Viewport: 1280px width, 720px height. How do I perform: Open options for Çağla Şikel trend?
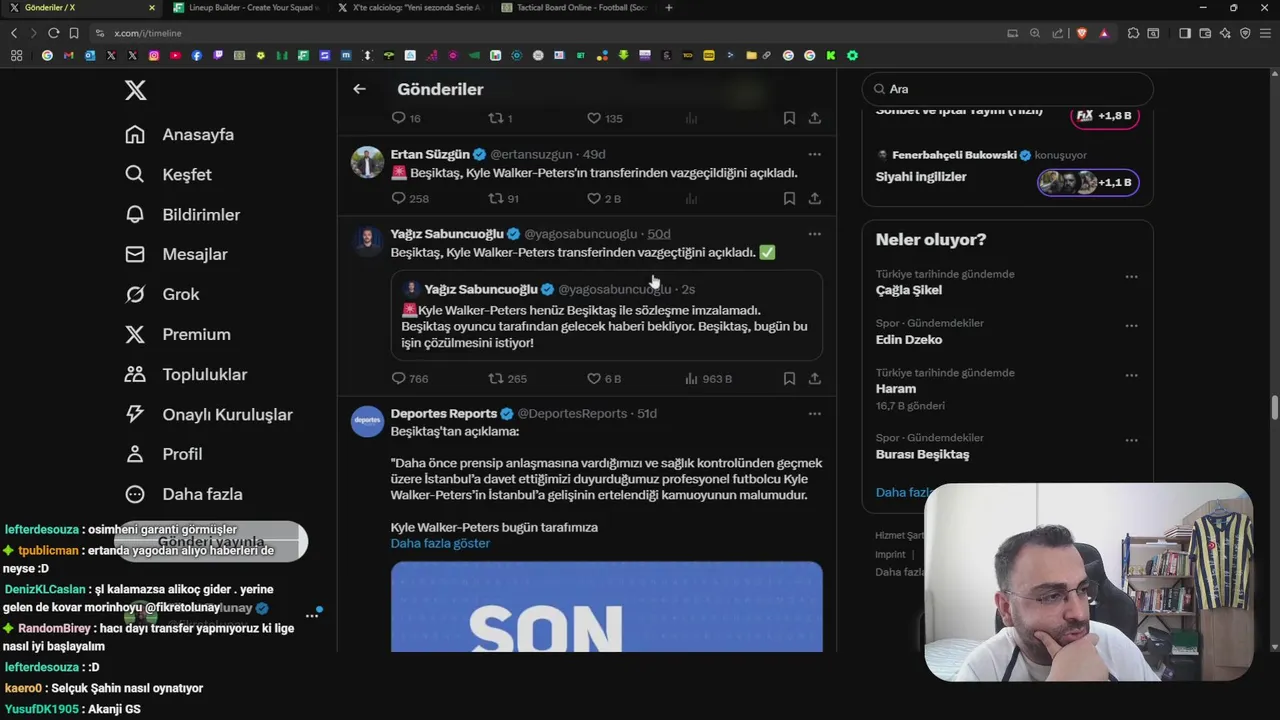[x=1131, y=277]
